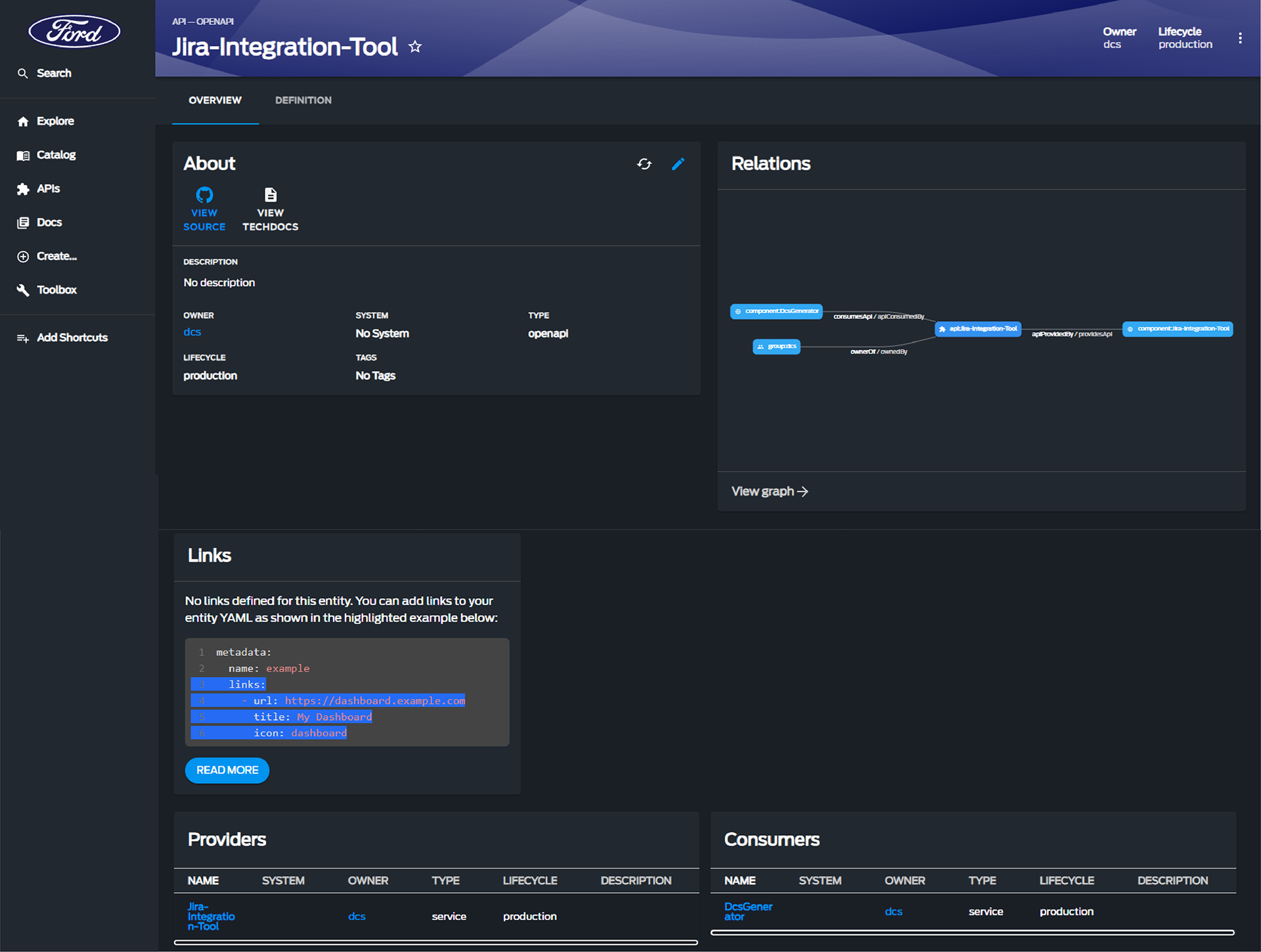Switch to the Overview tab
Viewport: 1261px width, 952px height.
point(215,100)
